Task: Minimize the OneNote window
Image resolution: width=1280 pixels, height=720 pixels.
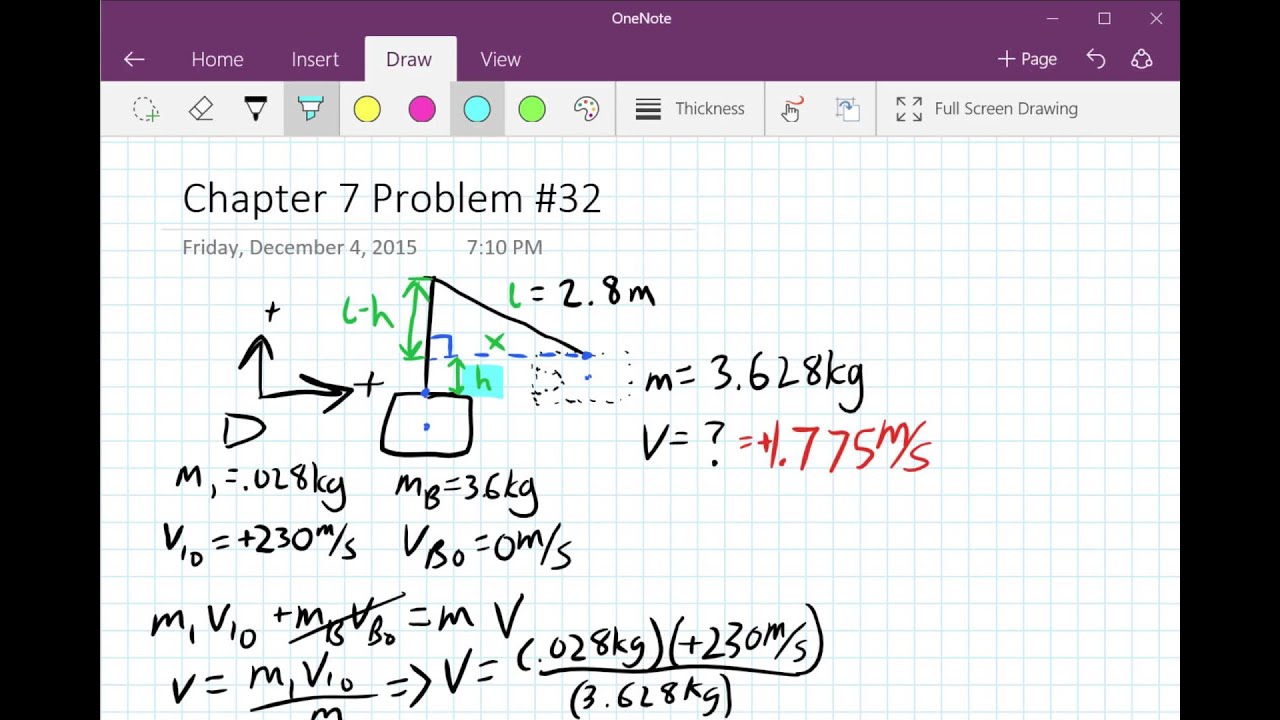Action: click(x=1052, y=18)
